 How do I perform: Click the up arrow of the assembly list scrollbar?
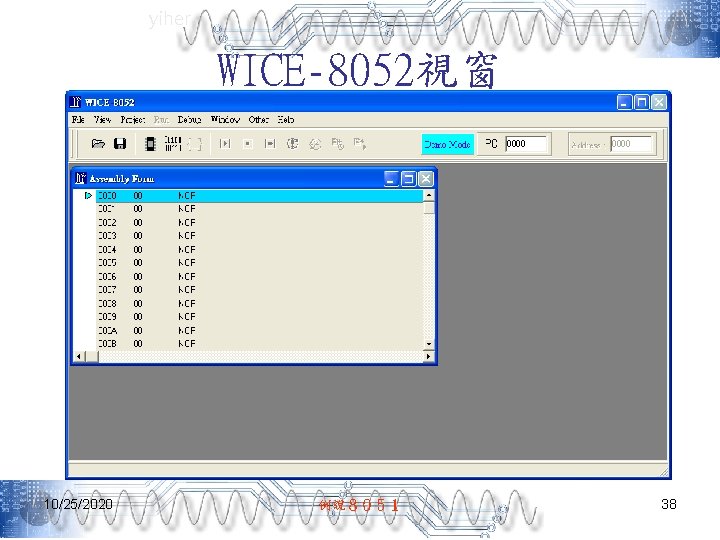point(429,195)
